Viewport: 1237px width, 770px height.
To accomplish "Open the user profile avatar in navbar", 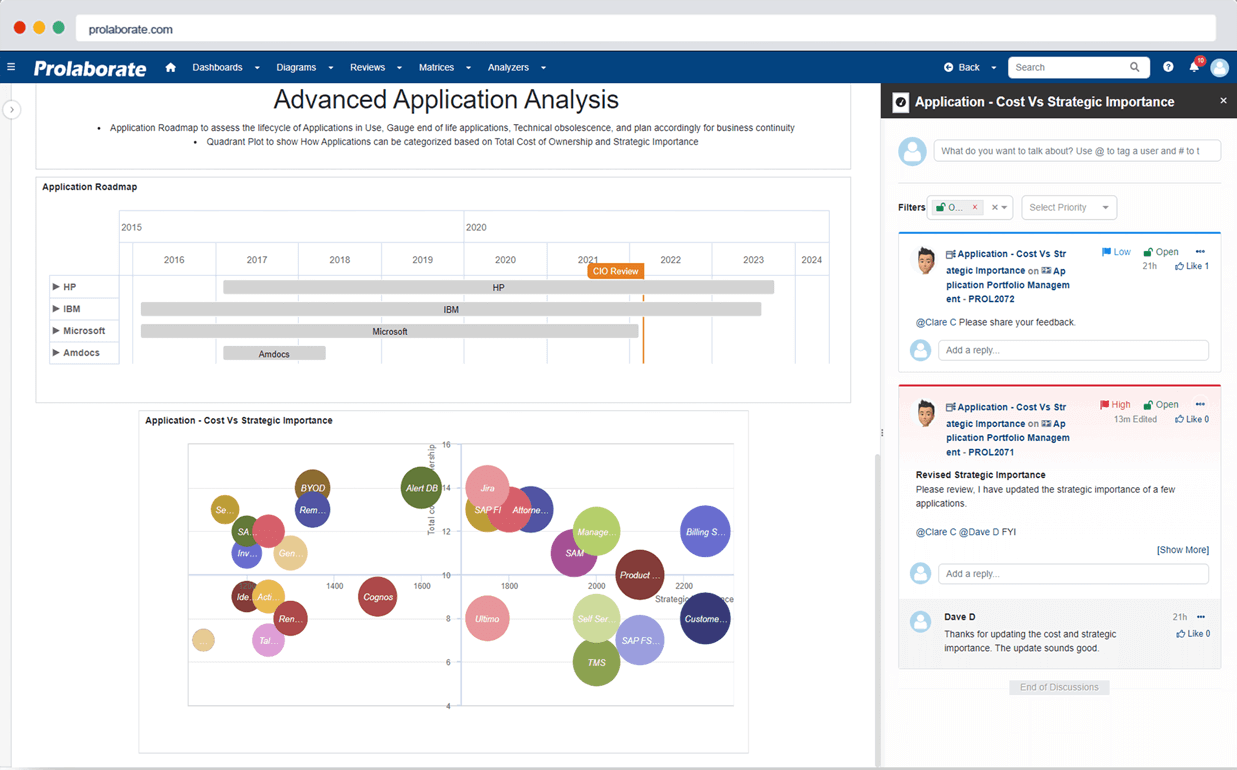I will click(x=1219, y=68).
